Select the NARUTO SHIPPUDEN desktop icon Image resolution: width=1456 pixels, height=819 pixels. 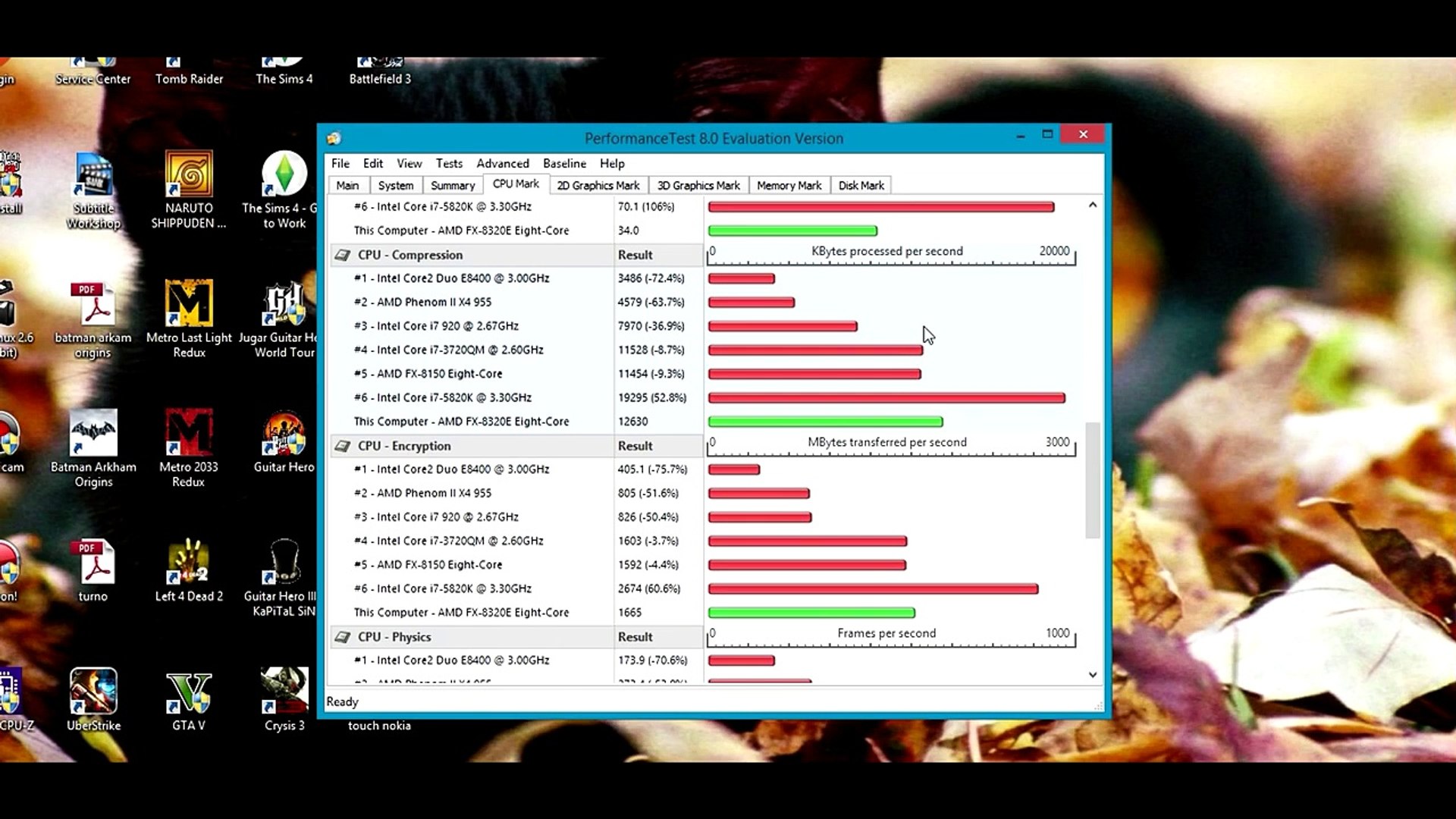pos(189,174)
